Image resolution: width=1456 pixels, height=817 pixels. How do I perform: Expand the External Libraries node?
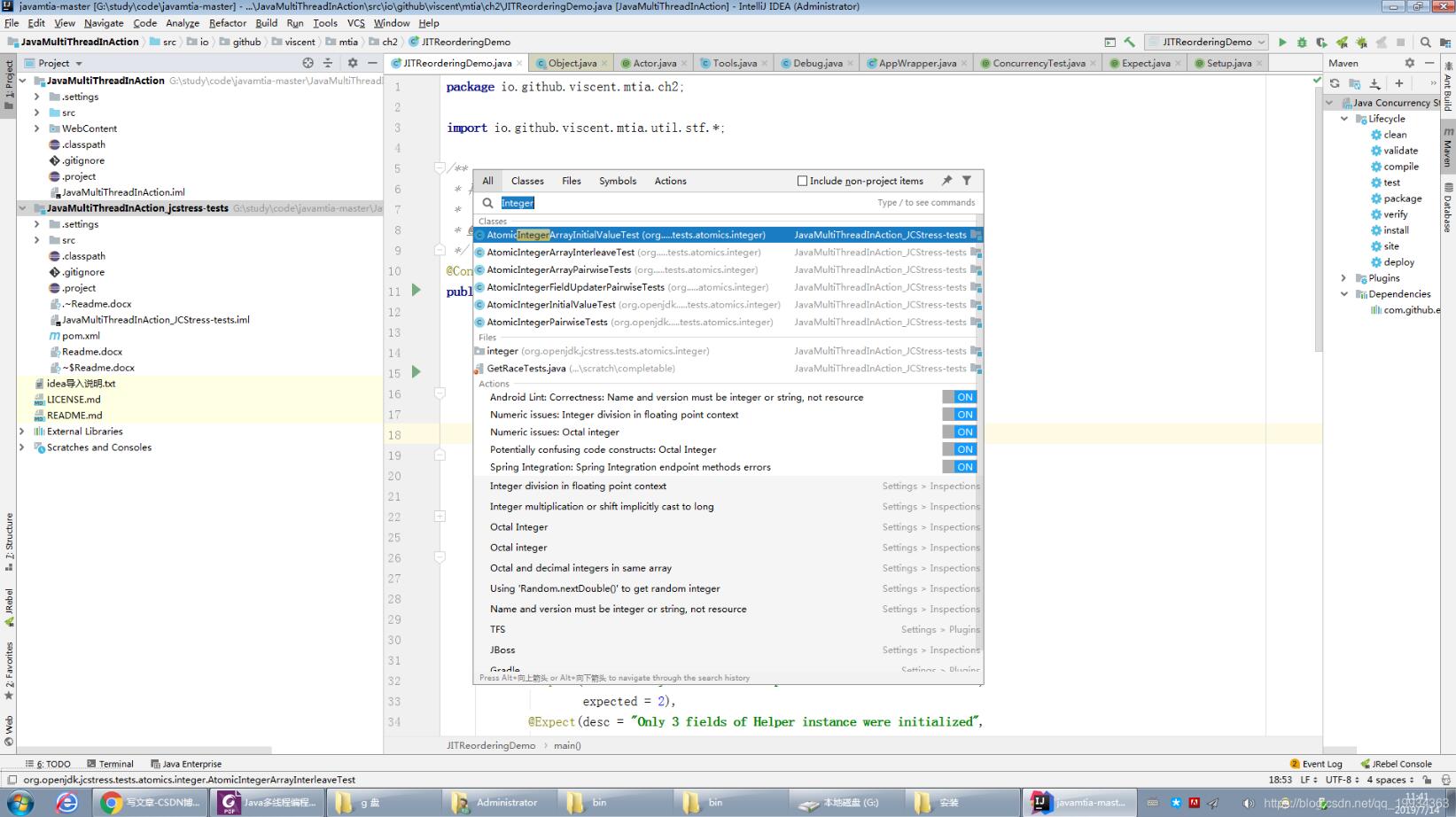point(22,432)
